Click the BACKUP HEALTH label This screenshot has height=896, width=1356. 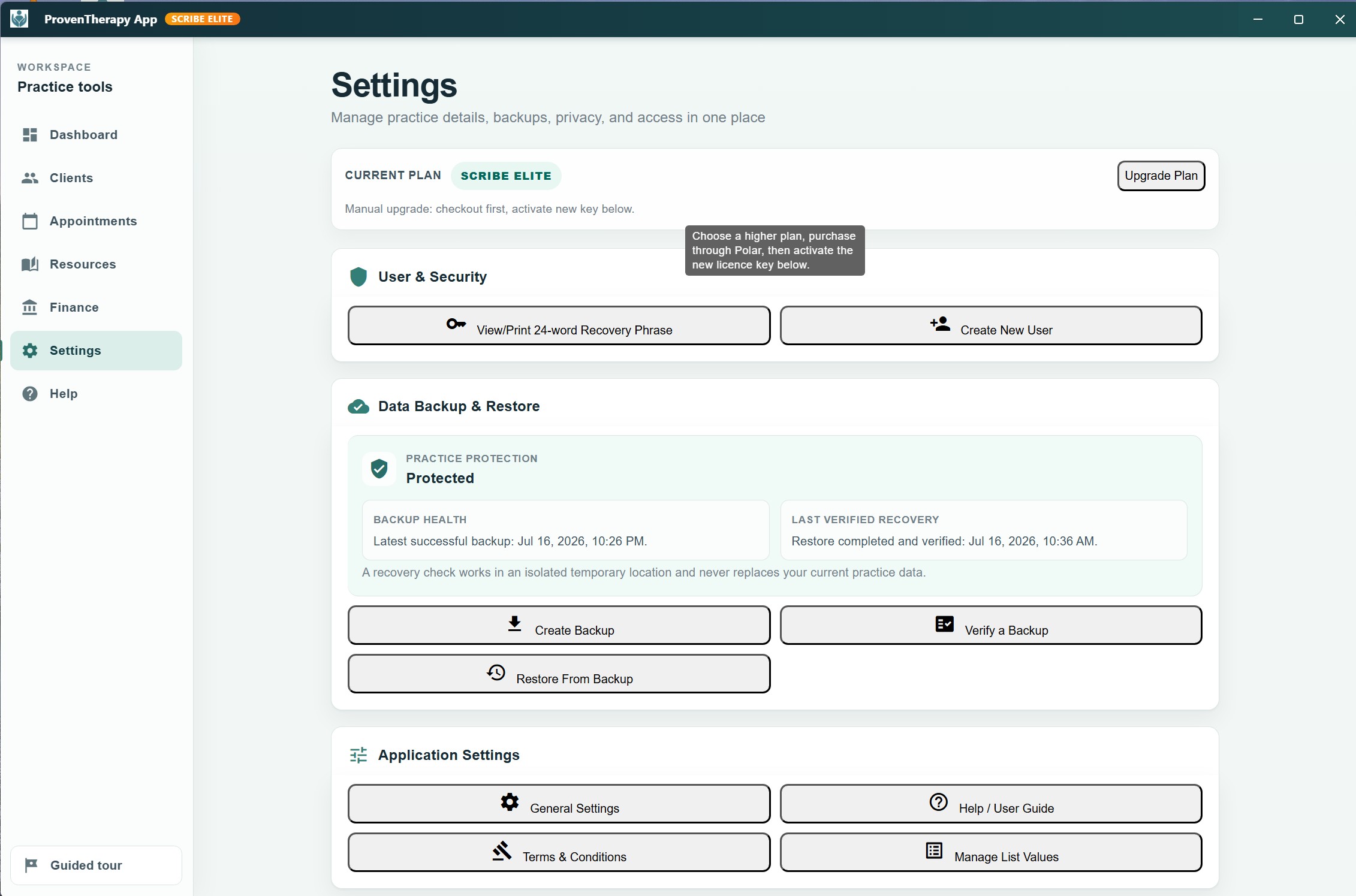coord(420,520)
